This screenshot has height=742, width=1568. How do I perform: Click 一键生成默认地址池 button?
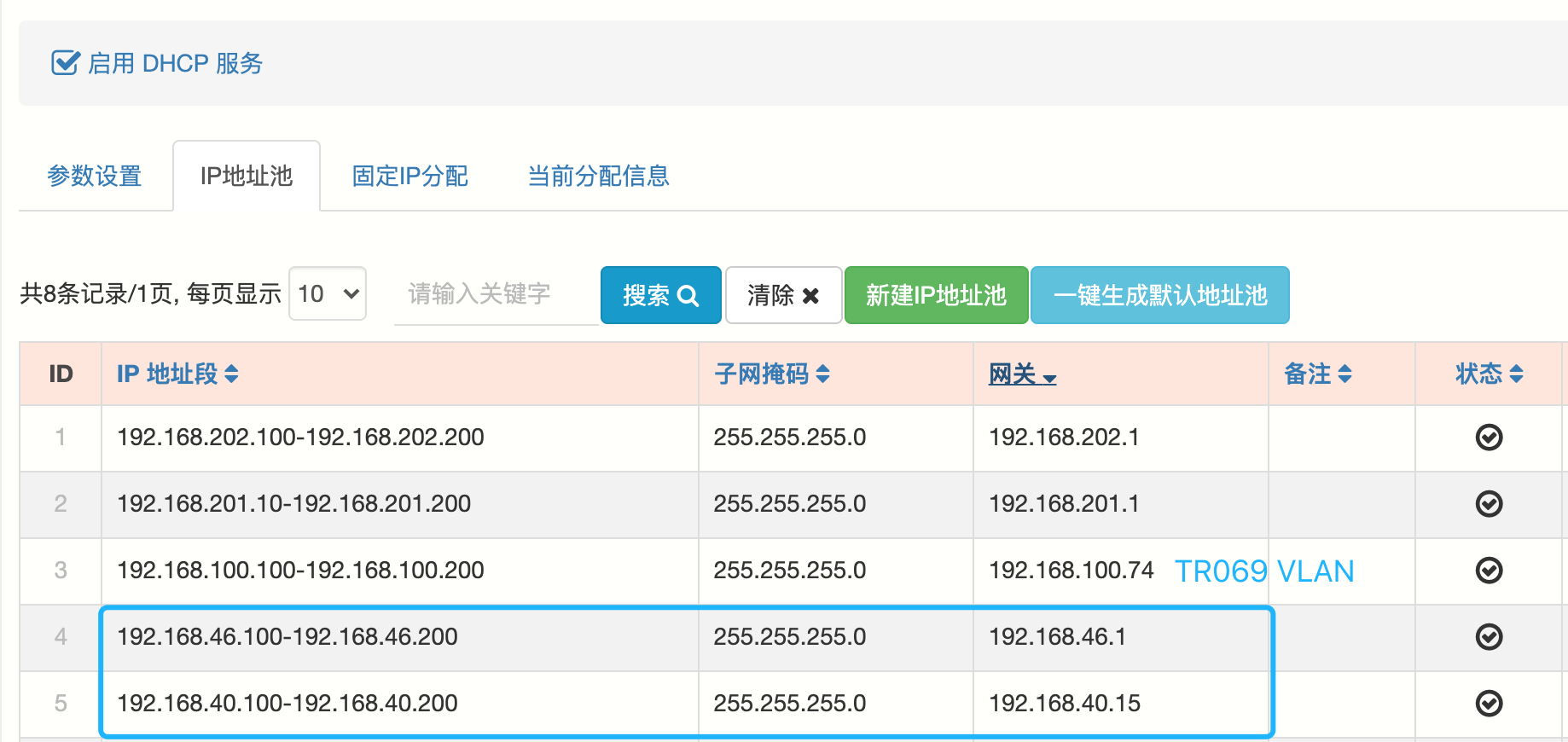click(1159, 295)
